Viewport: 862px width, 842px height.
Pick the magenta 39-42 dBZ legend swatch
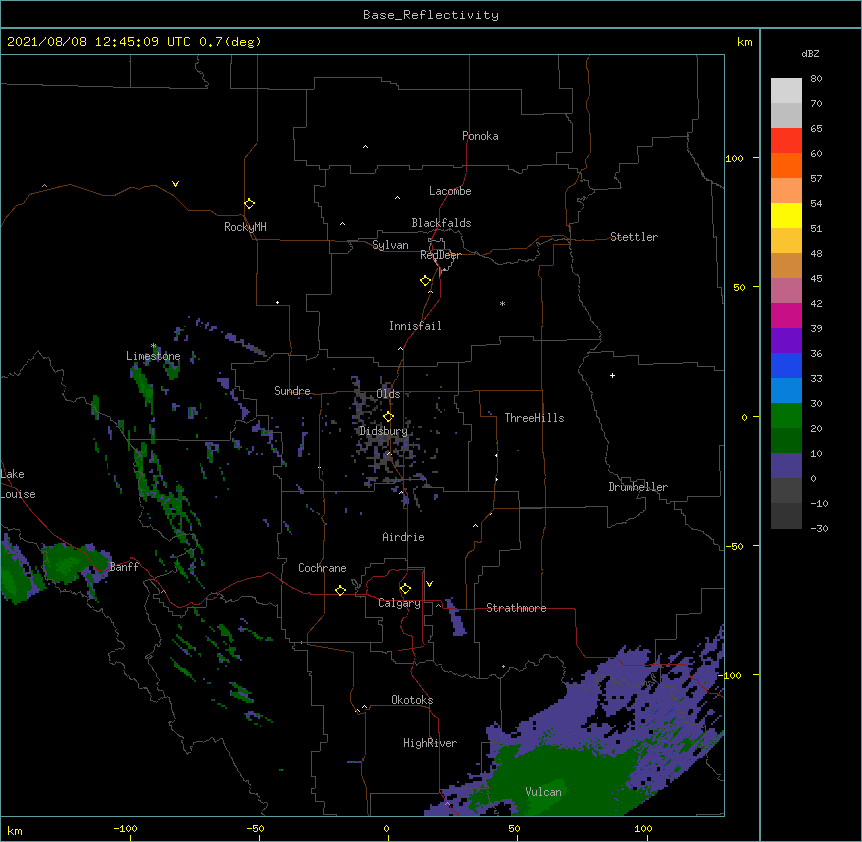pyautogui.click(x=786, y=315)
